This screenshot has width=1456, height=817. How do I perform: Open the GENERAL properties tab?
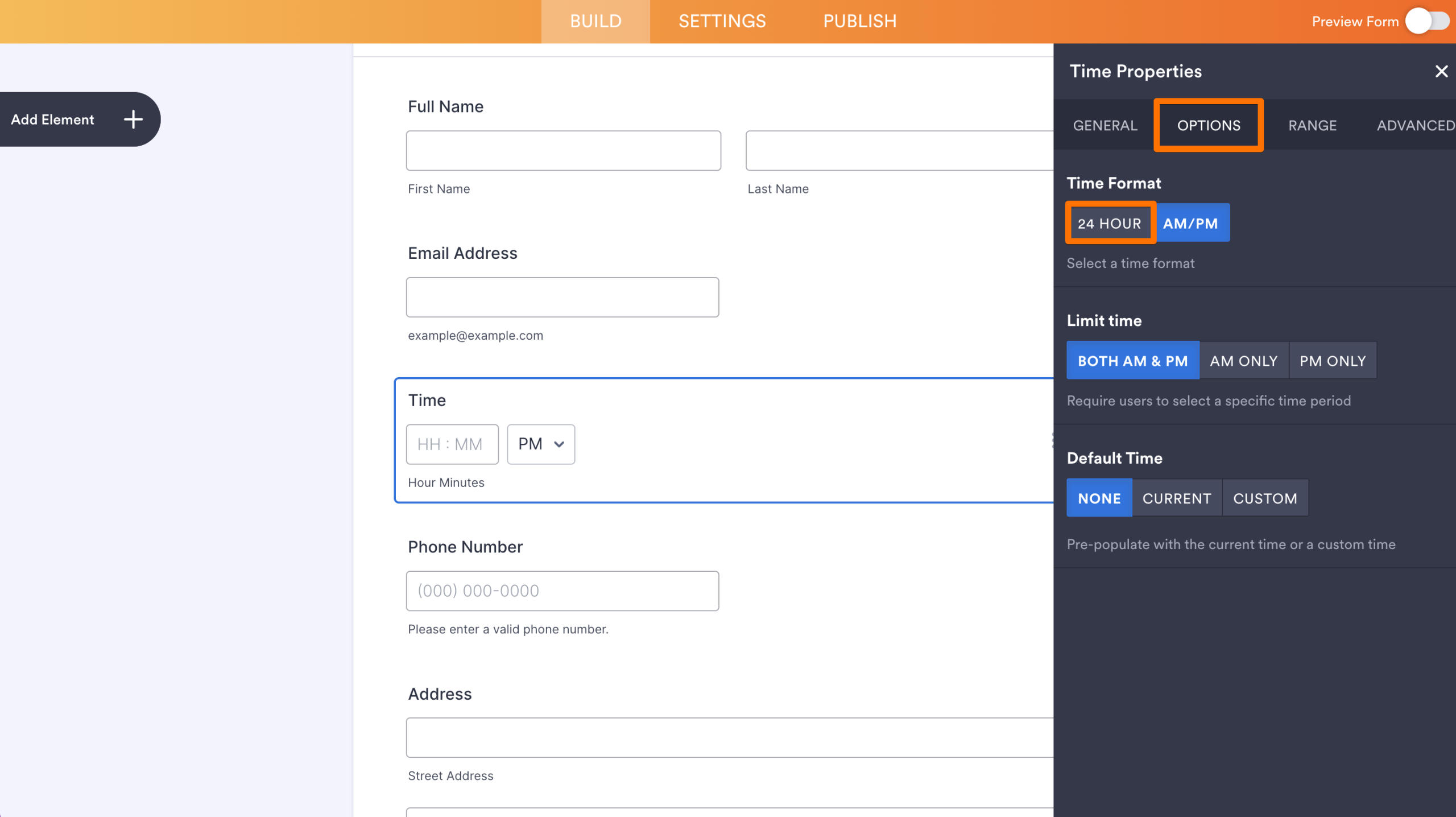(1103, 125)
